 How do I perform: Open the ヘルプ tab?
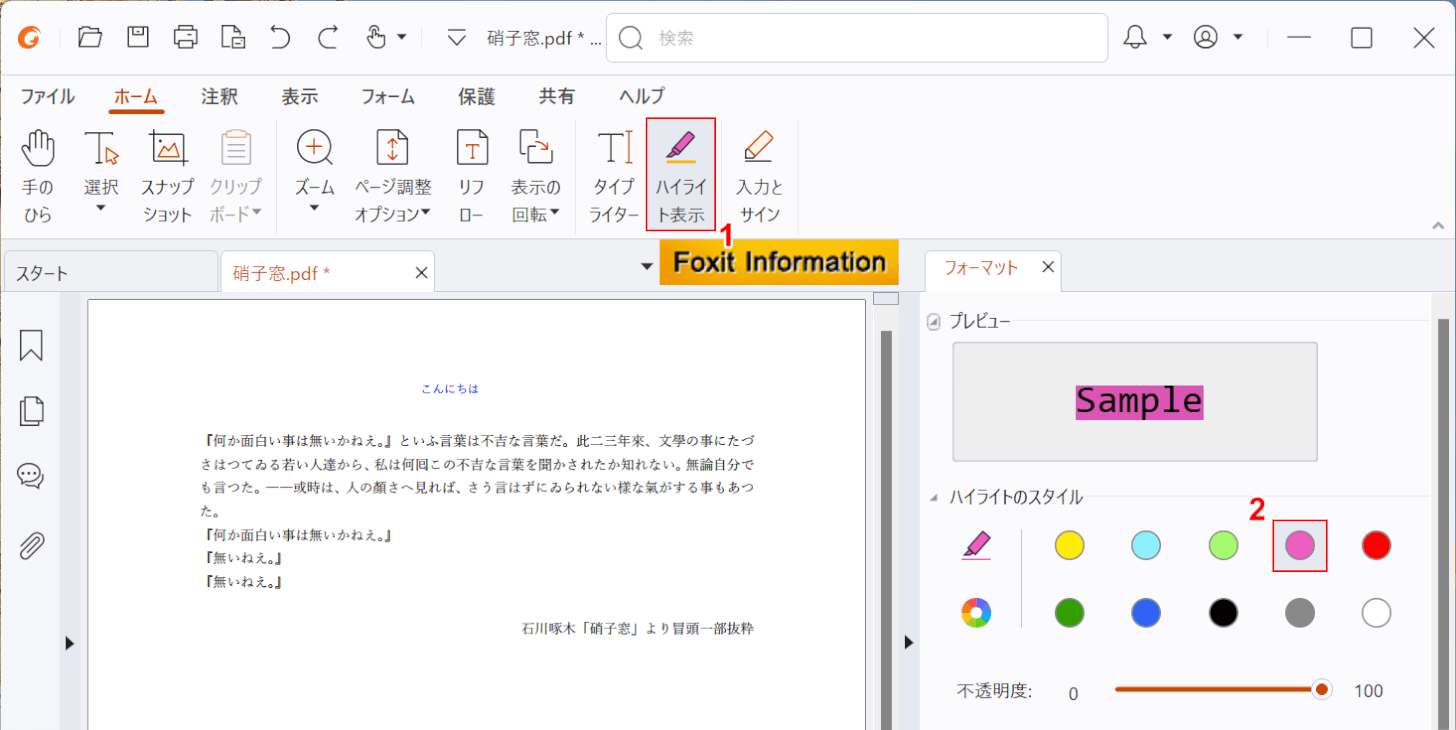[642, 97]
